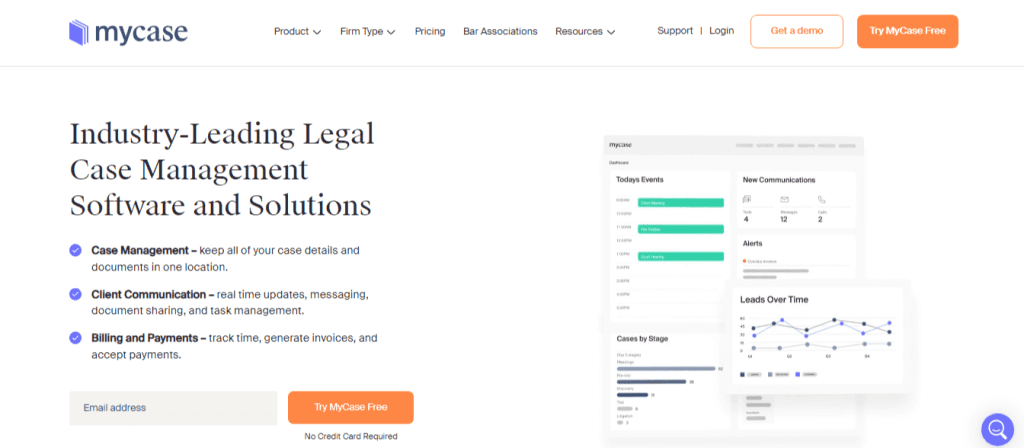Click the Leads Over Time chart card
This screenshot has width=1024, height=448.
click(x=818, y=336)
